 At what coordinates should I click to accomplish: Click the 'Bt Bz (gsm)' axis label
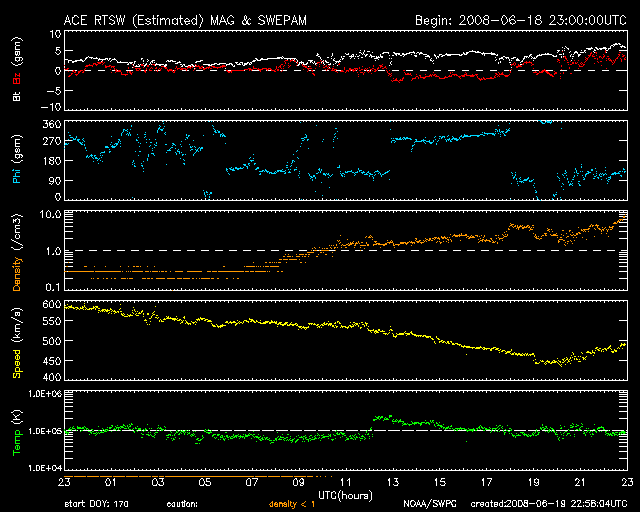(x=17, y=70)
